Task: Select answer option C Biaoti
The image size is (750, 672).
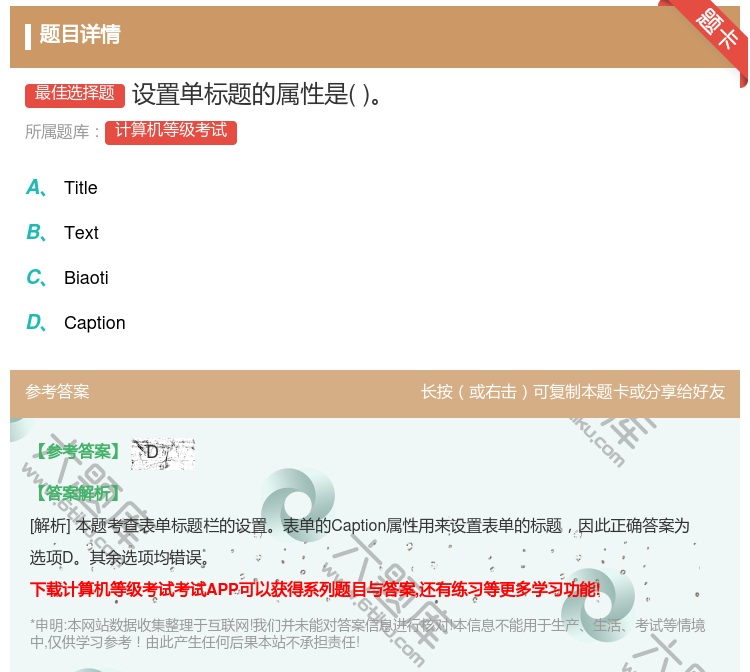Action: pyautogui.click(x=67, y=277)
